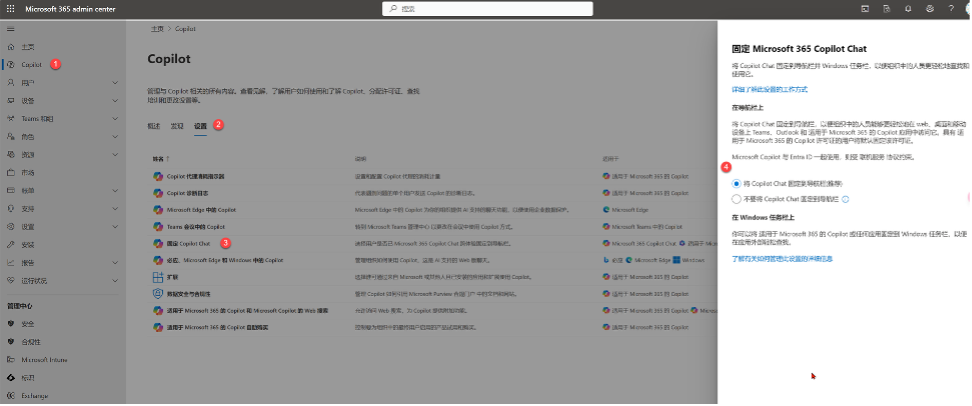Viewport: 972px width, 406px height.
Task: Open 适用于 Microsoft 365 的 Copilot 自助购买 setting
Action: point(217,327)
